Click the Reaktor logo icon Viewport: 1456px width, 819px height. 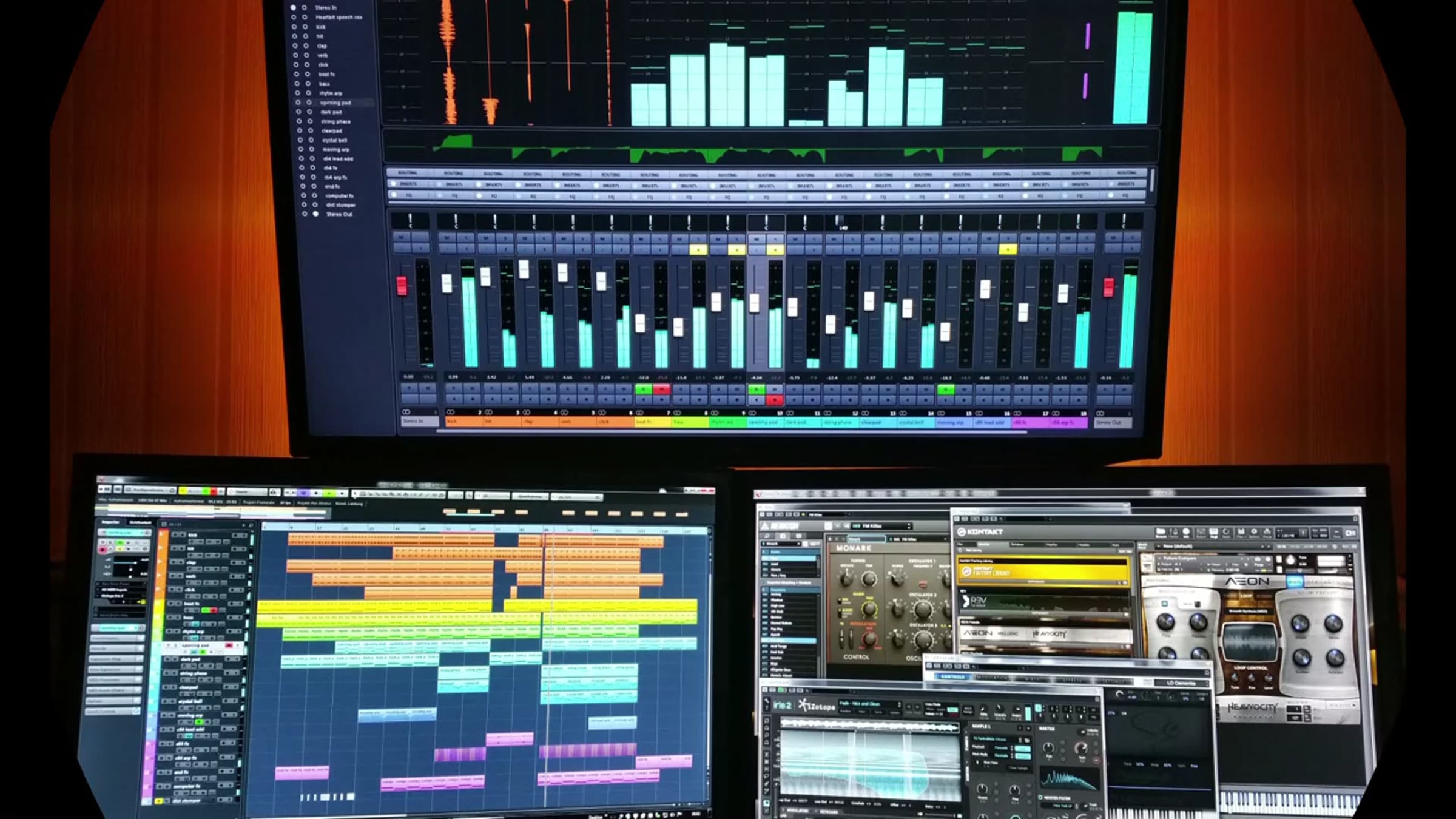tap(766, 526)
